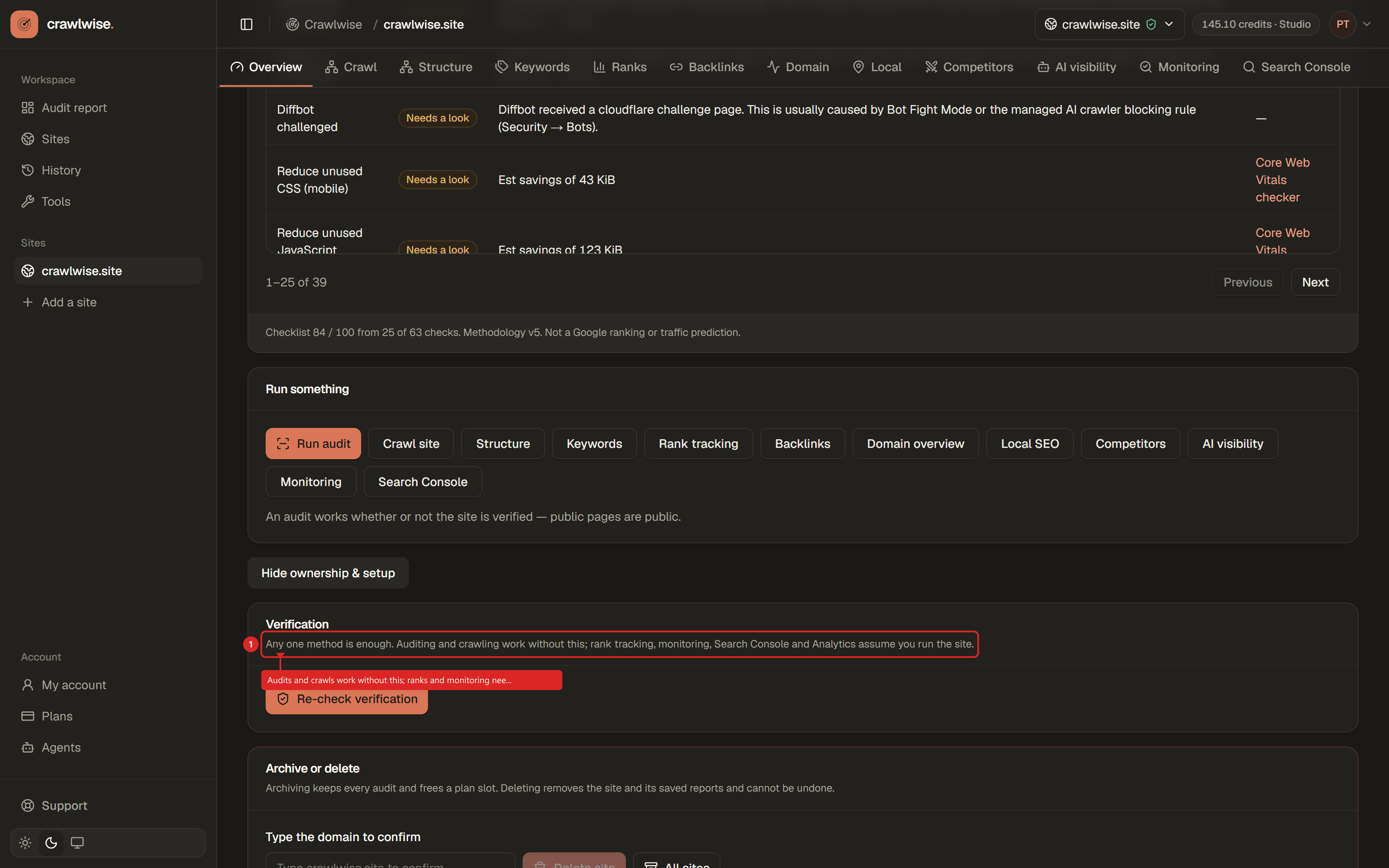1389x868 pixels.
Task: Collapse Hide ownership & setup section
Action: coord(328,573)
